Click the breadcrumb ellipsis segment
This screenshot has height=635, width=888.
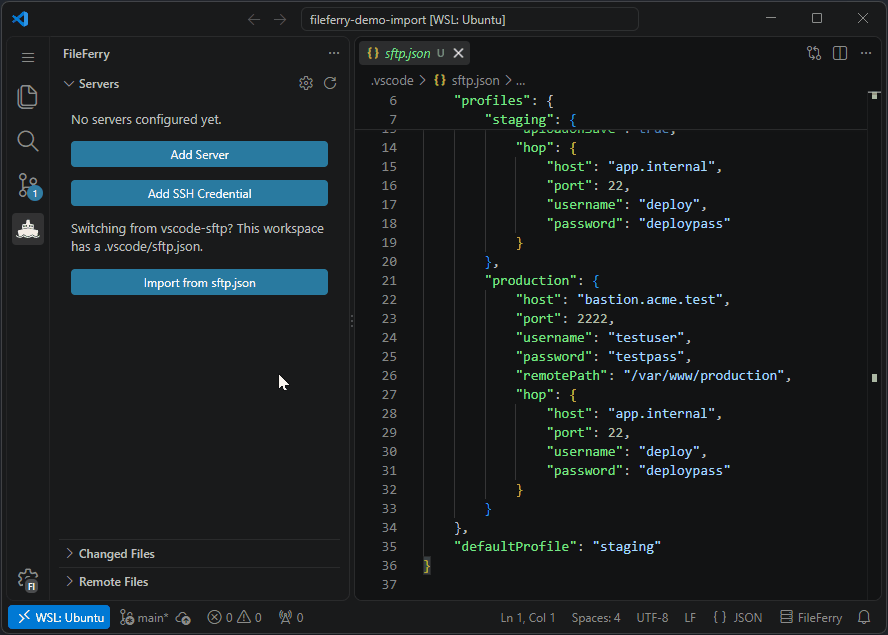click(x=520, y=80)
